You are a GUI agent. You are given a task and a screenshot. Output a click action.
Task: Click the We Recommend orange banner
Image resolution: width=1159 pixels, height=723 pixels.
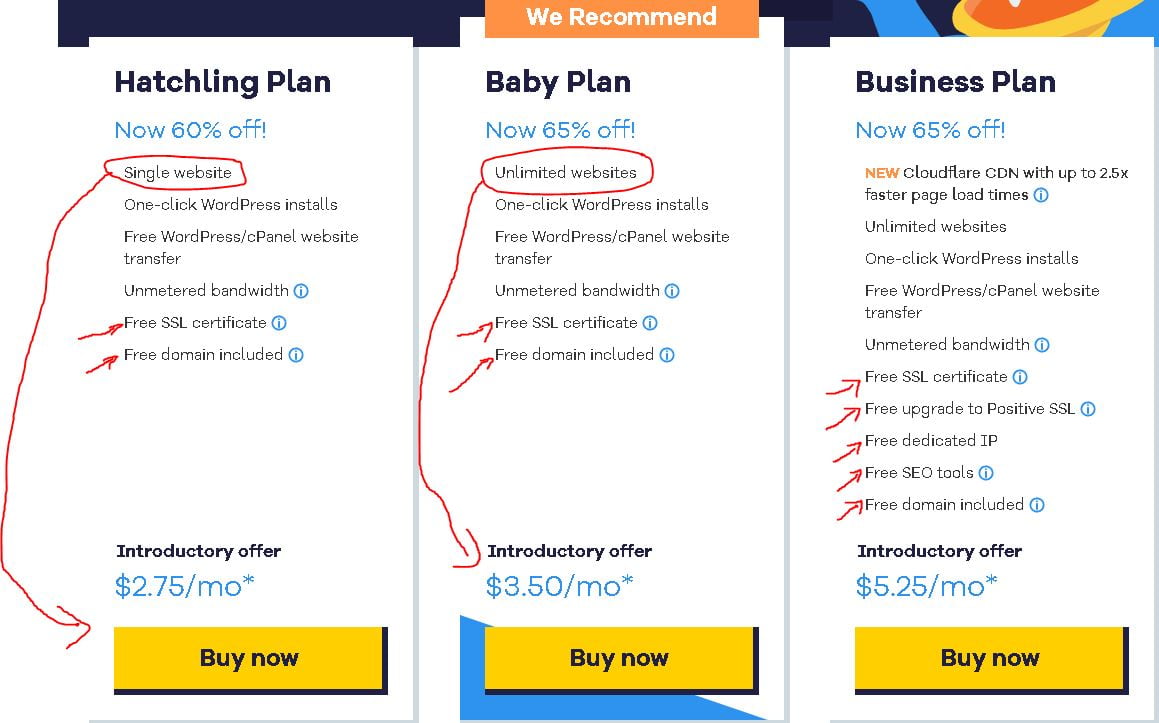[621, 18]
